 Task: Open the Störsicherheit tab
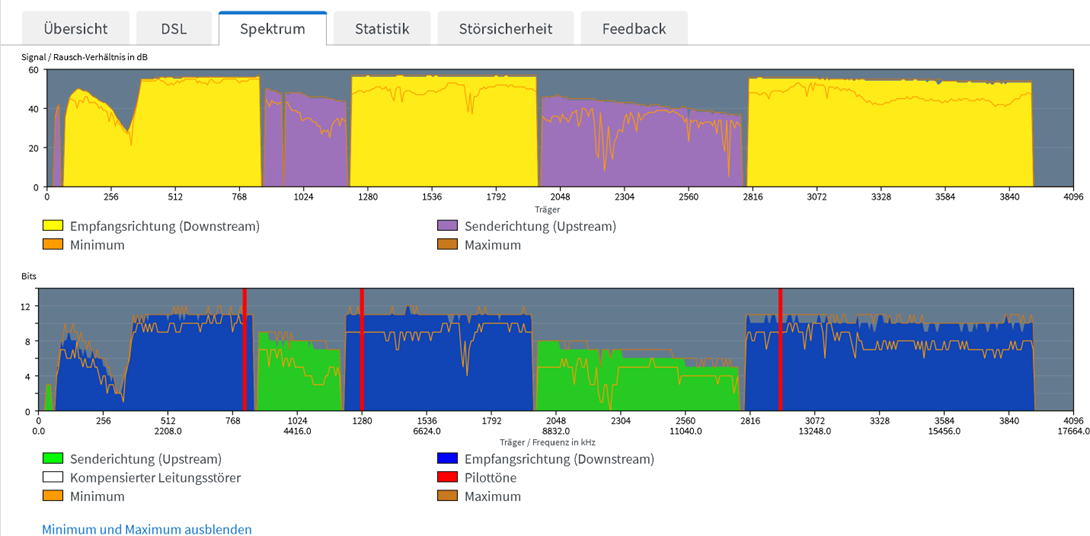point(505,29)
